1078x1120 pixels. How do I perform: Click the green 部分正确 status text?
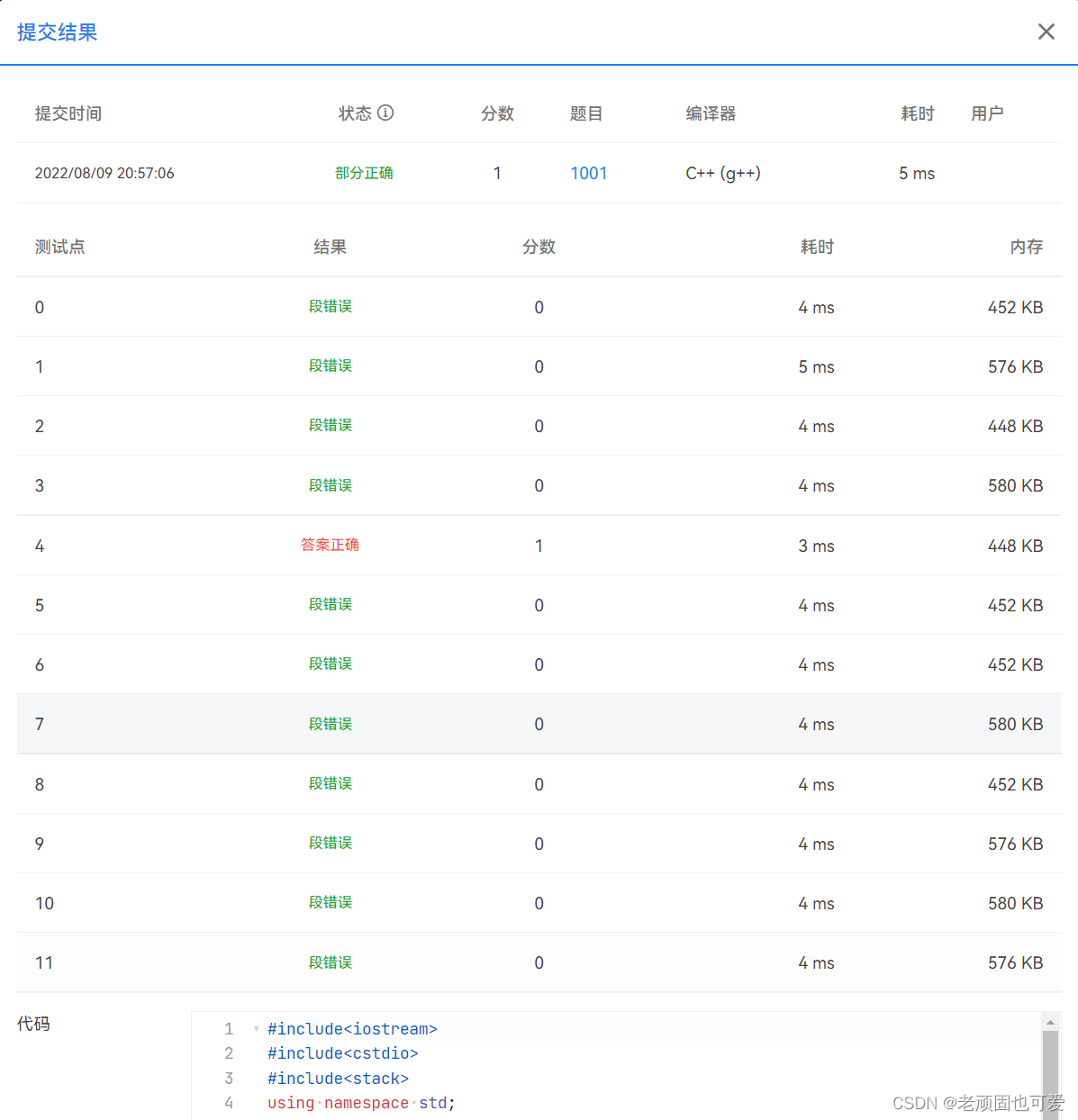coord(364,172)
